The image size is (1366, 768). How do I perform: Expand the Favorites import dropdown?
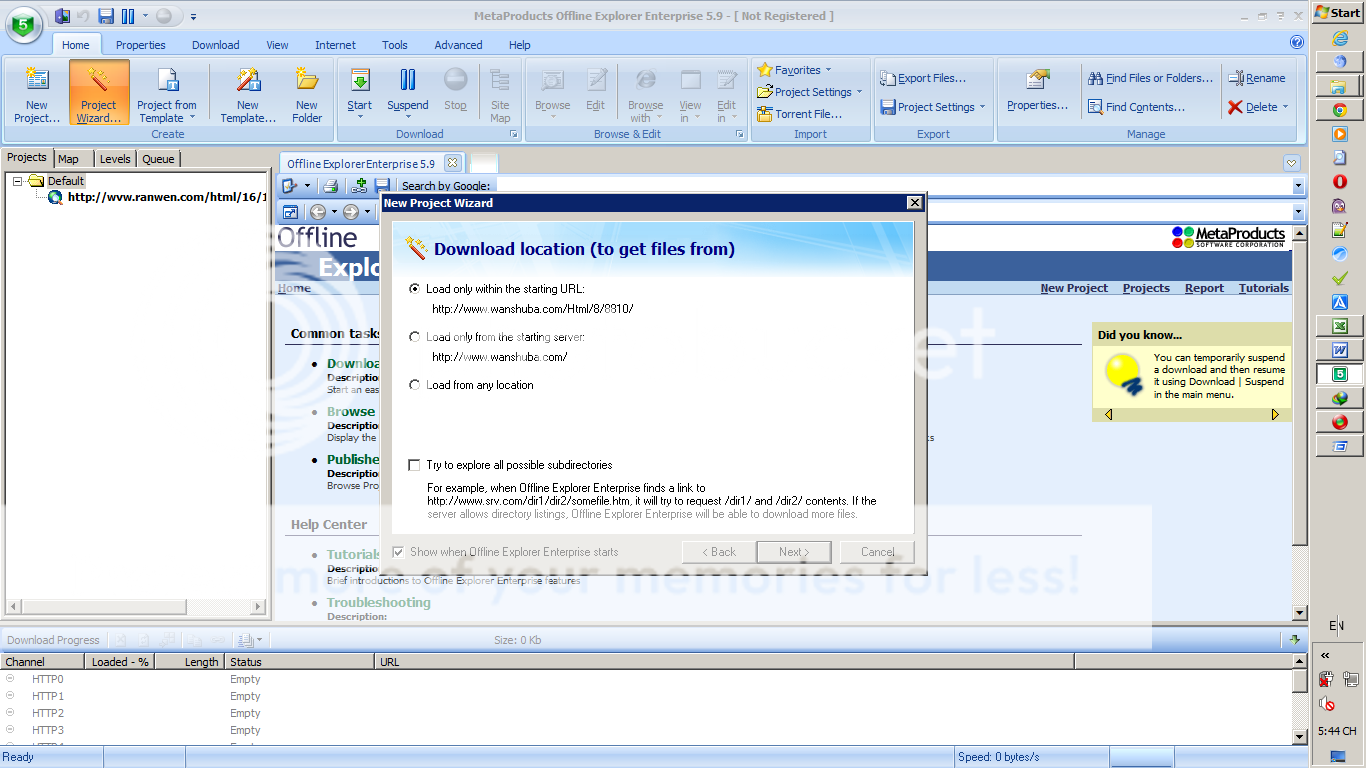coord(828,70)
